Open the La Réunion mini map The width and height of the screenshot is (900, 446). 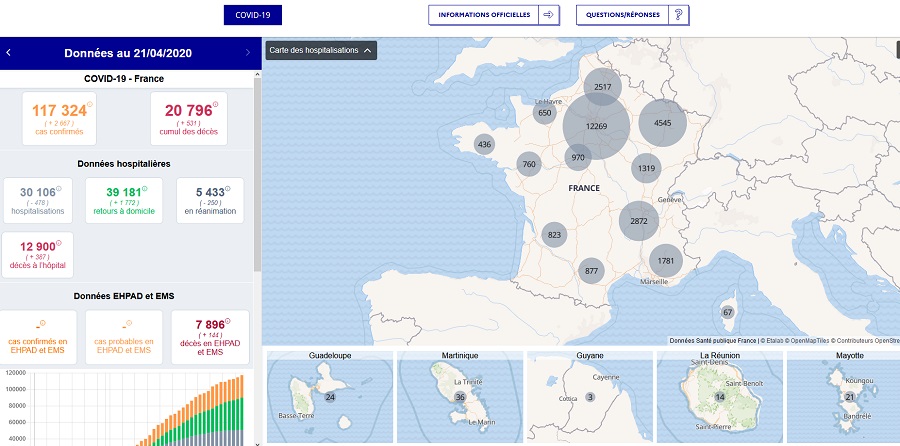(x=719, y=397)
